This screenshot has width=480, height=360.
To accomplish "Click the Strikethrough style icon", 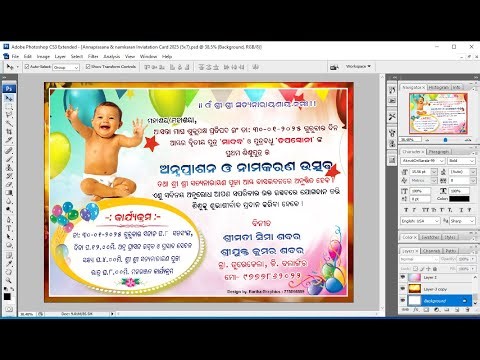I will [469, 210].
